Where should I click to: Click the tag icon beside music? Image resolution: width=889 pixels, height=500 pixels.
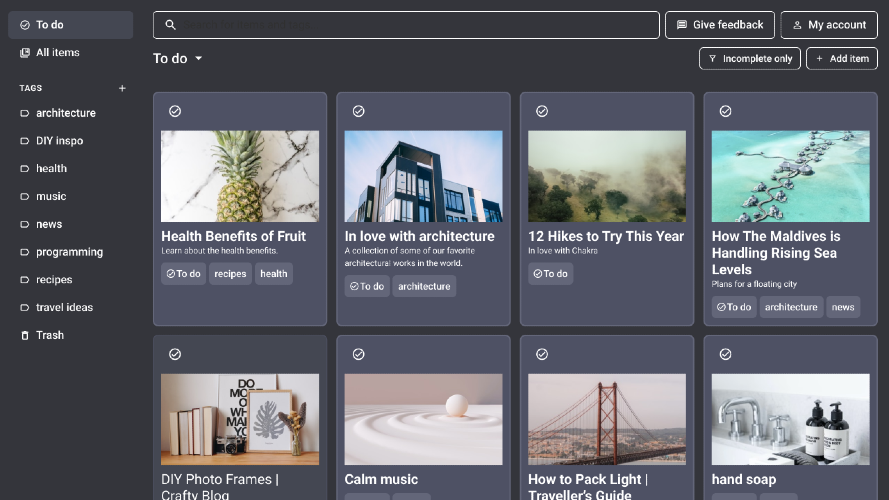click(x=24, y=197)
